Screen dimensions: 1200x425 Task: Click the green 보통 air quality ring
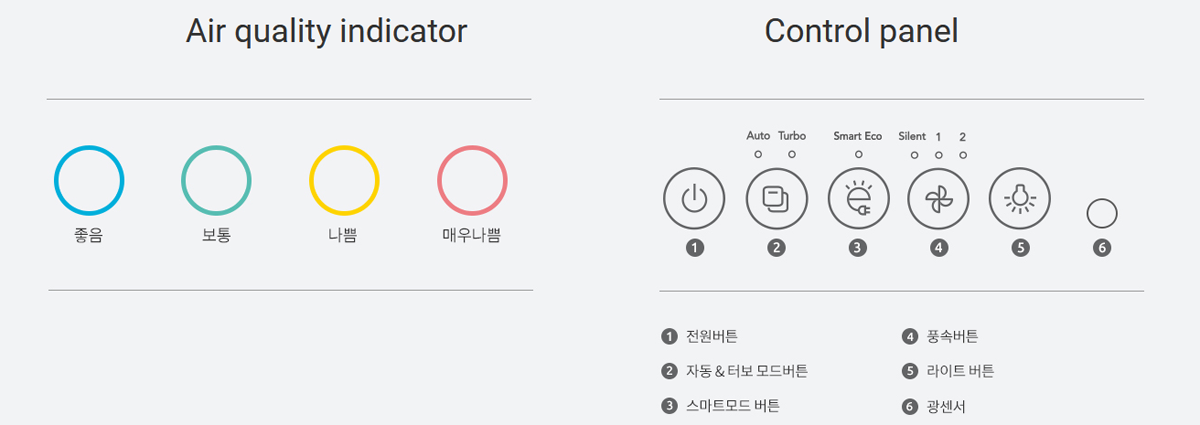click(216, 181)
